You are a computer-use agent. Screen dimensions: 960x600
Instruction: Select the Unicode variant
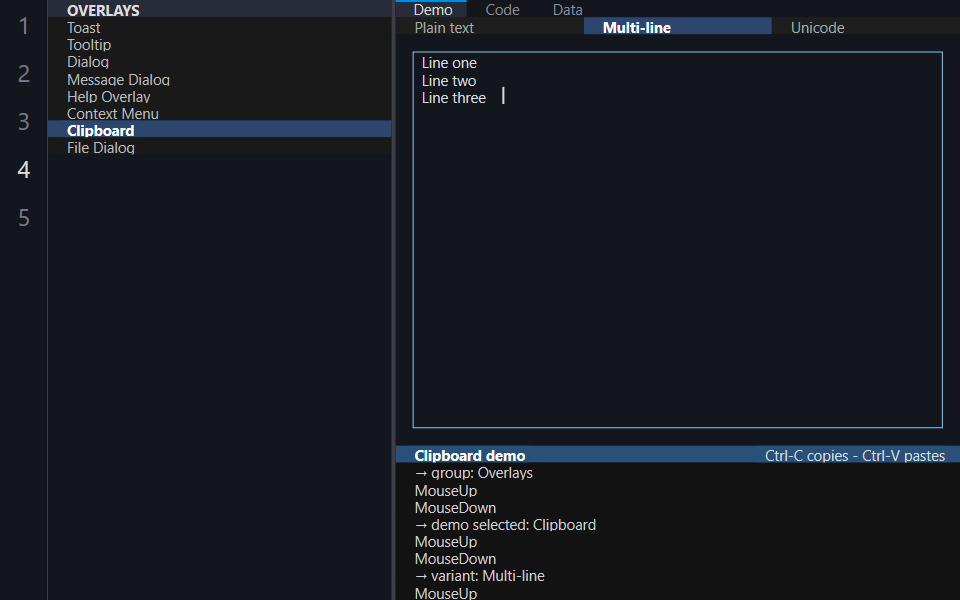click(x=866, y=28)
